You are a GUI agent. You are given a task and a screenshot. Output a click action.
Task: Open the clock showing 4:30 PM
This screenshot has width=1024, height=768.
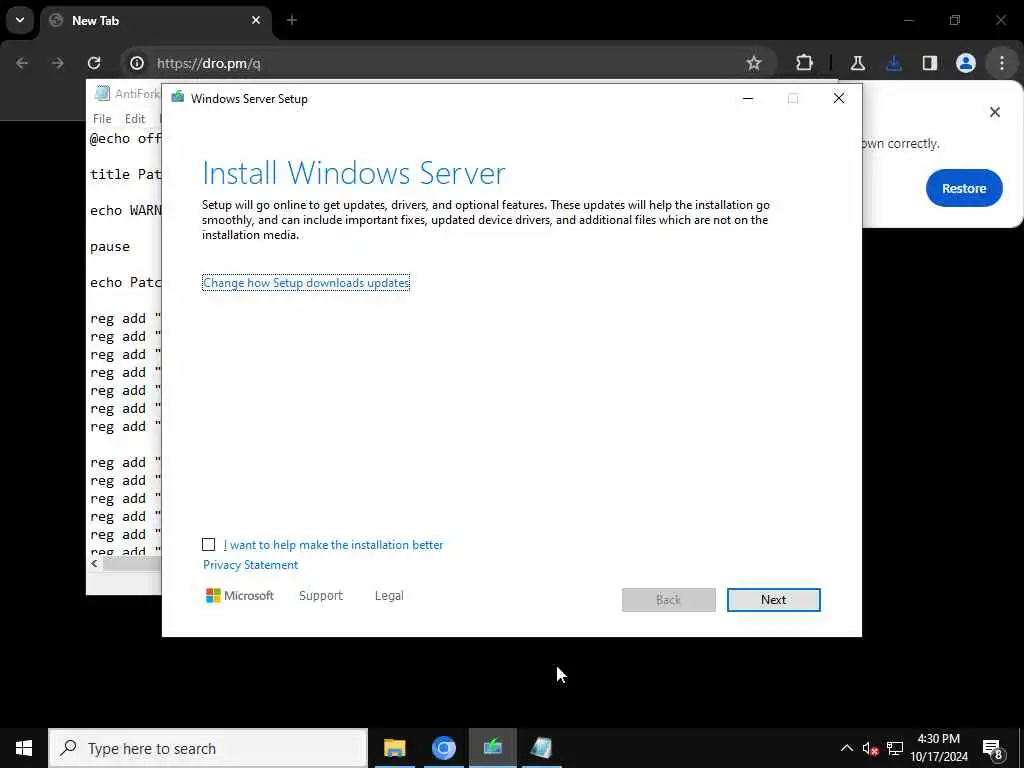(x=939, y=748)
